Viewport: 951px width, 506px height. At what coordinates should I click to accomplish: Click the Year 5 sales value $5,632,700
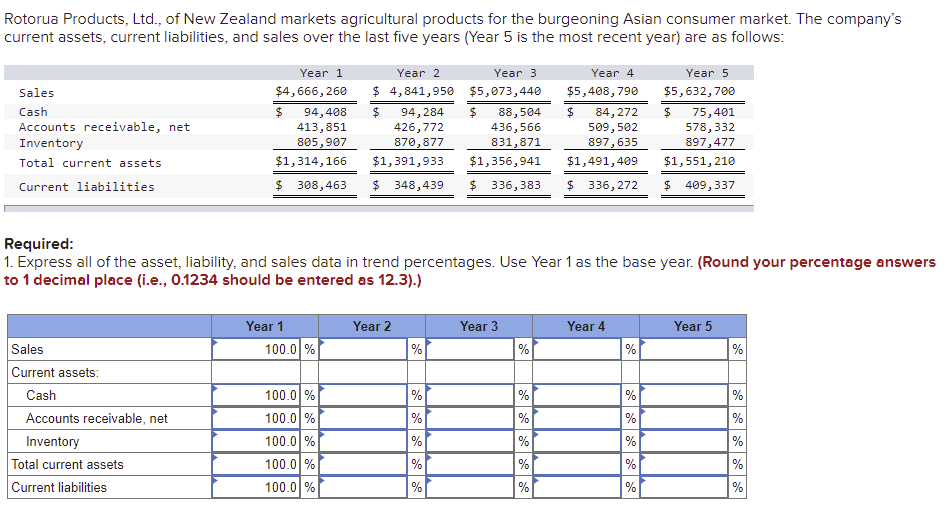tap(699, 91)
